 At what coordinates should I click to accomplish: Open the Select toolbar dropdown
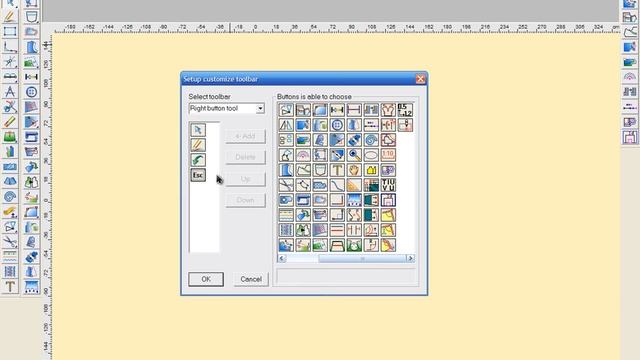coord(260,109)
